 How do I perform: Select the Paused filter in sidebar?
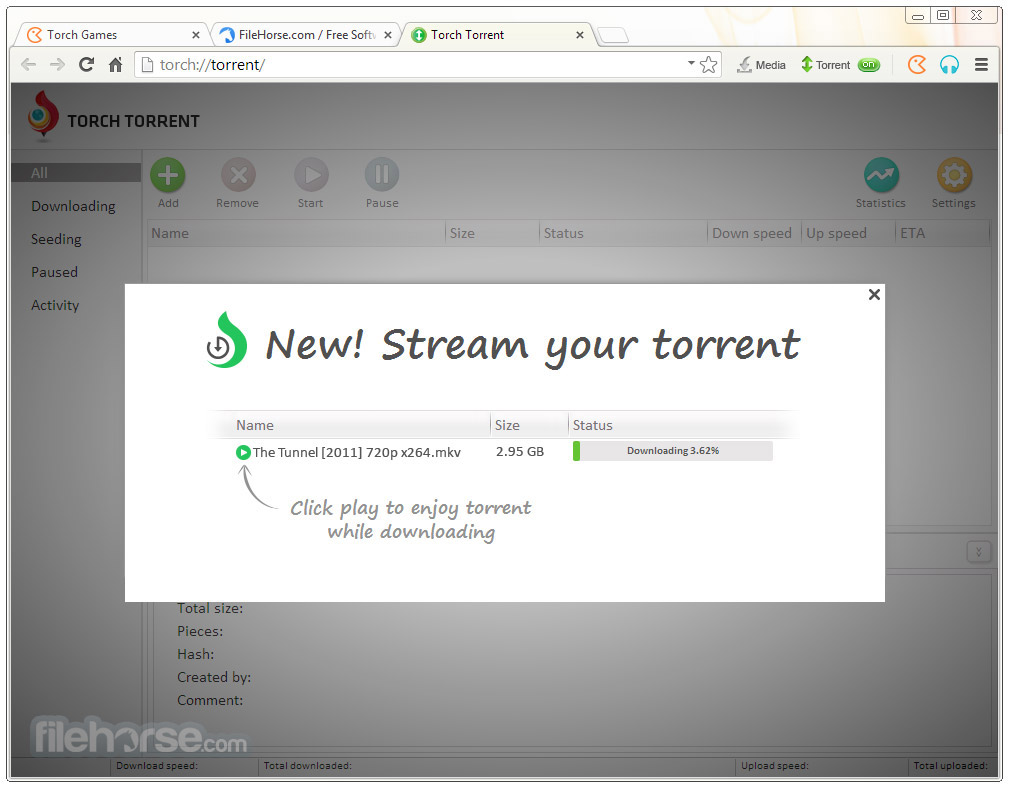click(54, 272)
